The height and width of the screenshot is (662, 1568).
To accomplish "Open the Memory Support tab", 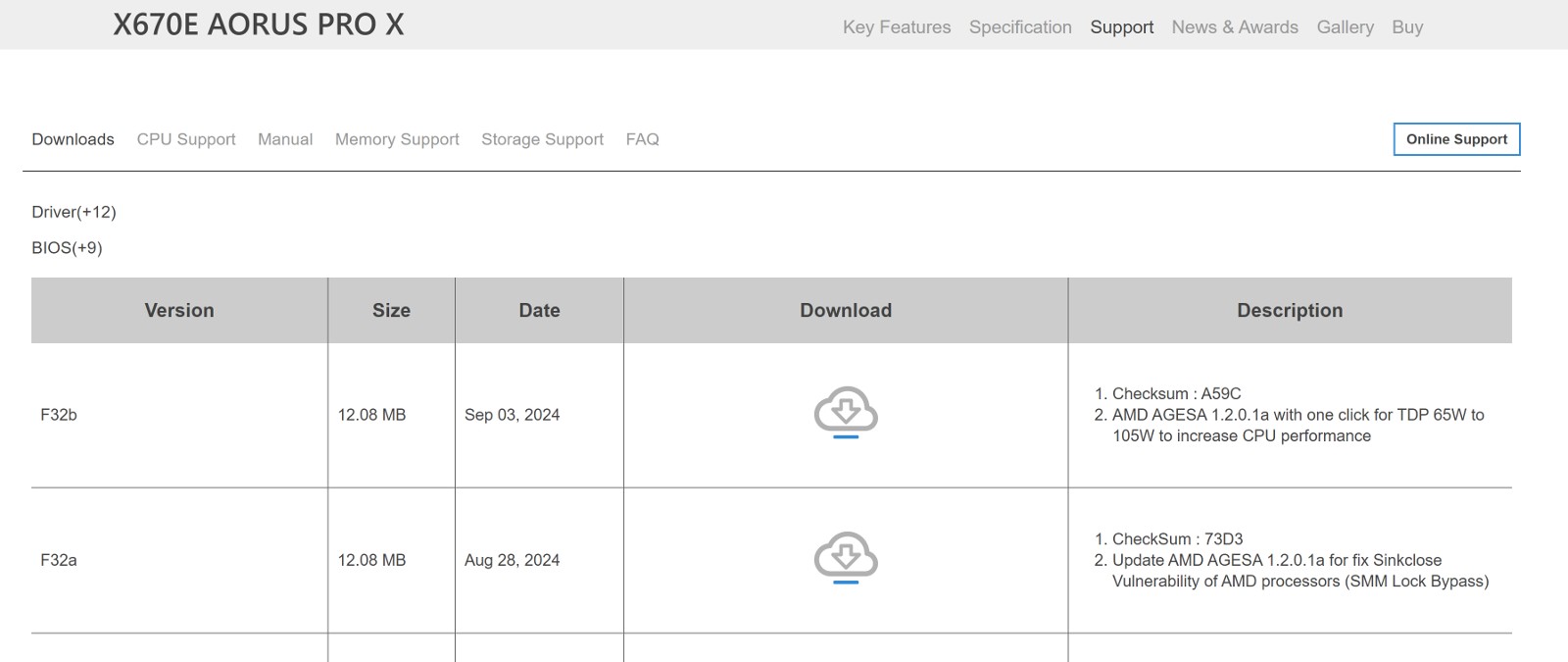I will point(397,139).
